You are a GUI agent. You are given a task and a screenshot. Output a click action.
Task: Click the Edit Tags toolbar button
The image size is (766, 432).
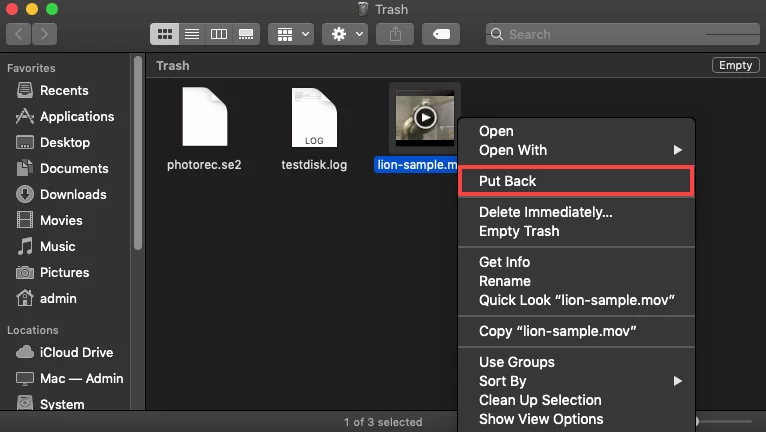pyautogui.click(x=441, y=34)
